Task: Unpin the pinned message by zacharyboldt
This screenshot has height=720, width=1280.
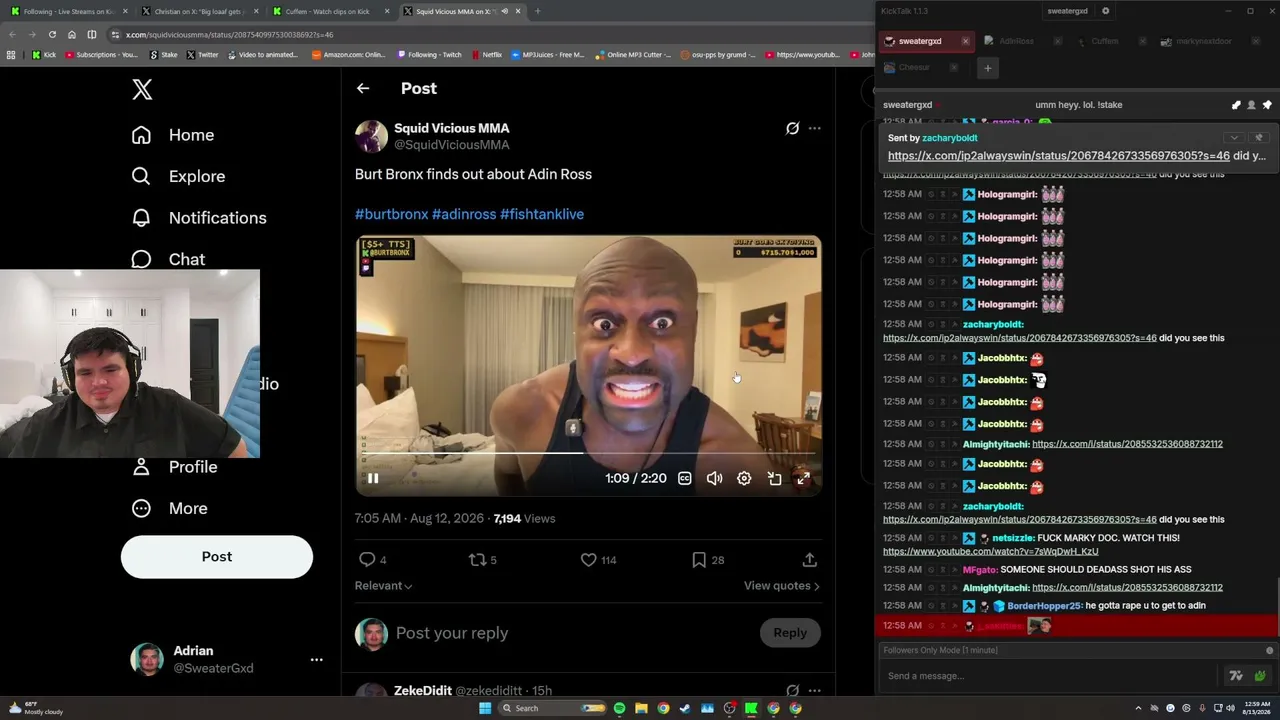Action: point(1259,137)
